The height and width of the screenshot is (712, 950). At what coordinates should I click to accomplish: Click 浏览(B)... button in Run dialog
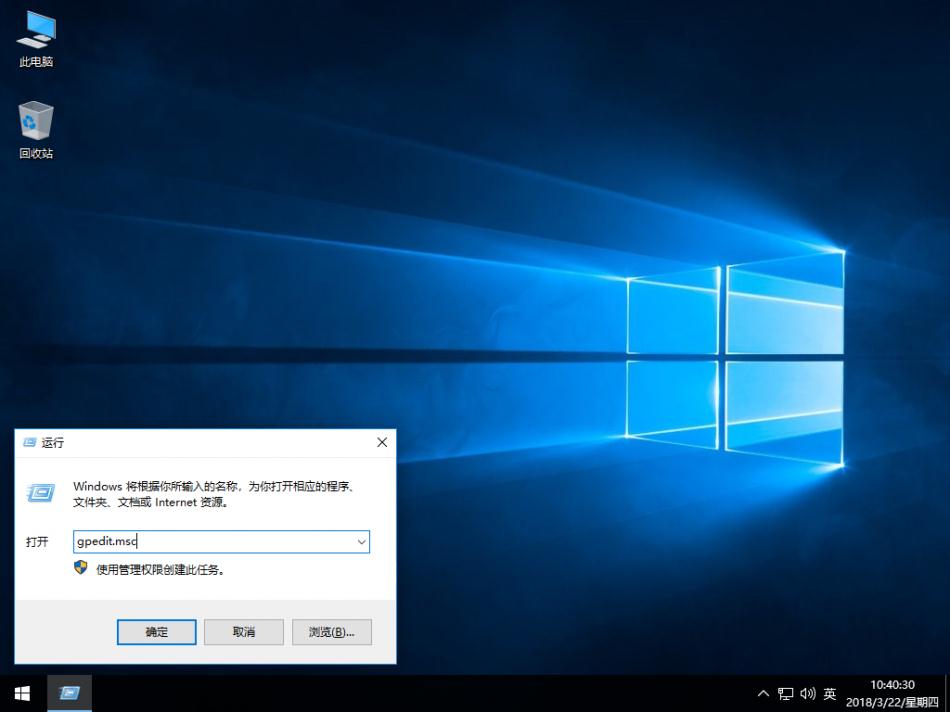pyautogui.click(x=331, y=632)
